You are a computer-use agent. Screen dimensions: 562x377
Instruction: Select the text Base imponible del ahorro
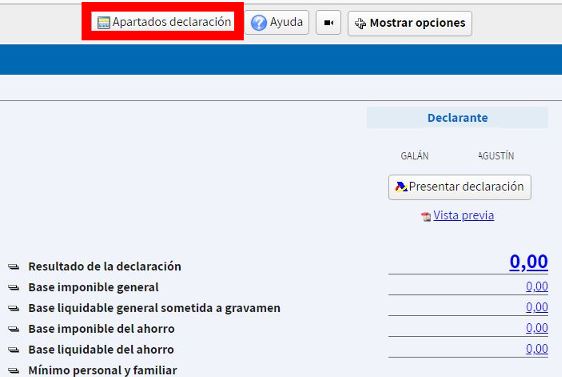click(101, 329)
